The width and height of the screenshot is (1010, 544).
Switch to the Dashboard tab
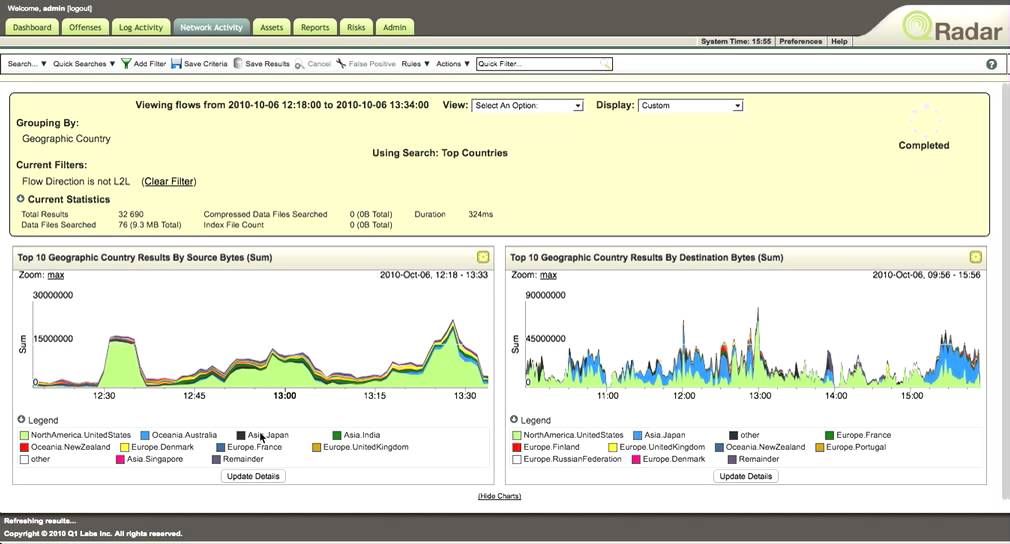coord(32,27)
